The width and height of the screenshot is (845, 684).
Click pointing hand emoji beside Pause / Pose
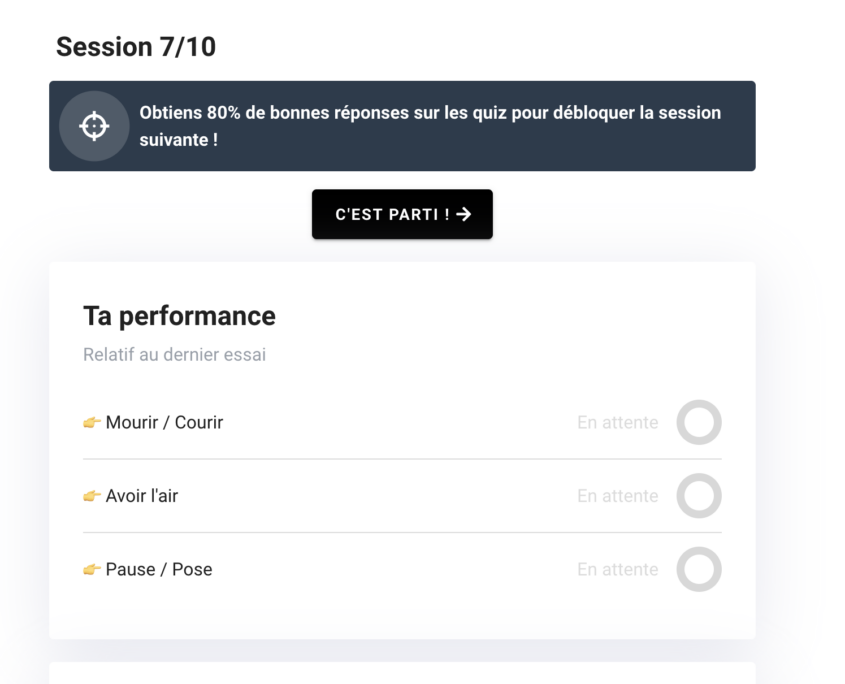[92, 570]
